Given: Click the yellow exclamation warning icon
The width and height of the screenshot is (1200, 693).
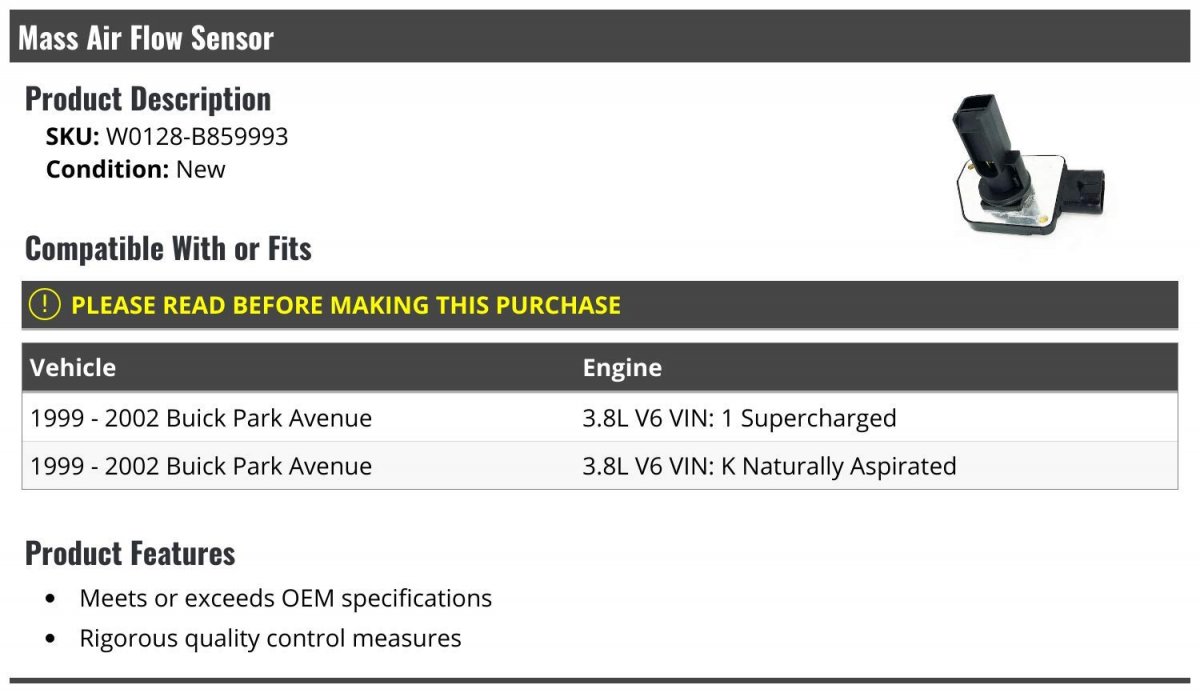Looking at the screenshot, I should 44,305.
